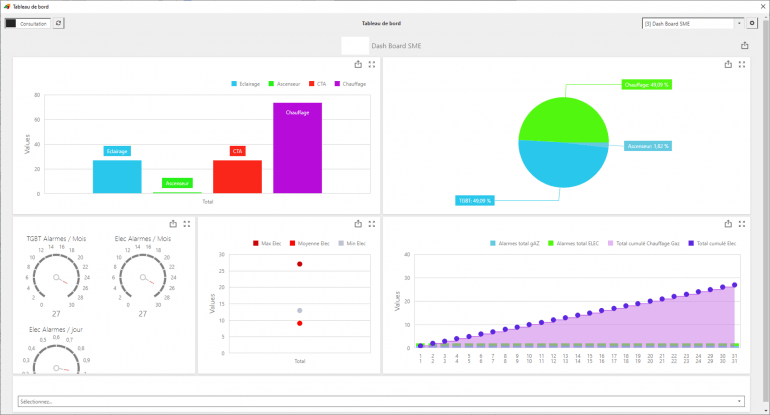This screenshot has height=415, width=770.
Task: Toggle Alarmes total ELEC legend entry
Action: tap(573, 244)
